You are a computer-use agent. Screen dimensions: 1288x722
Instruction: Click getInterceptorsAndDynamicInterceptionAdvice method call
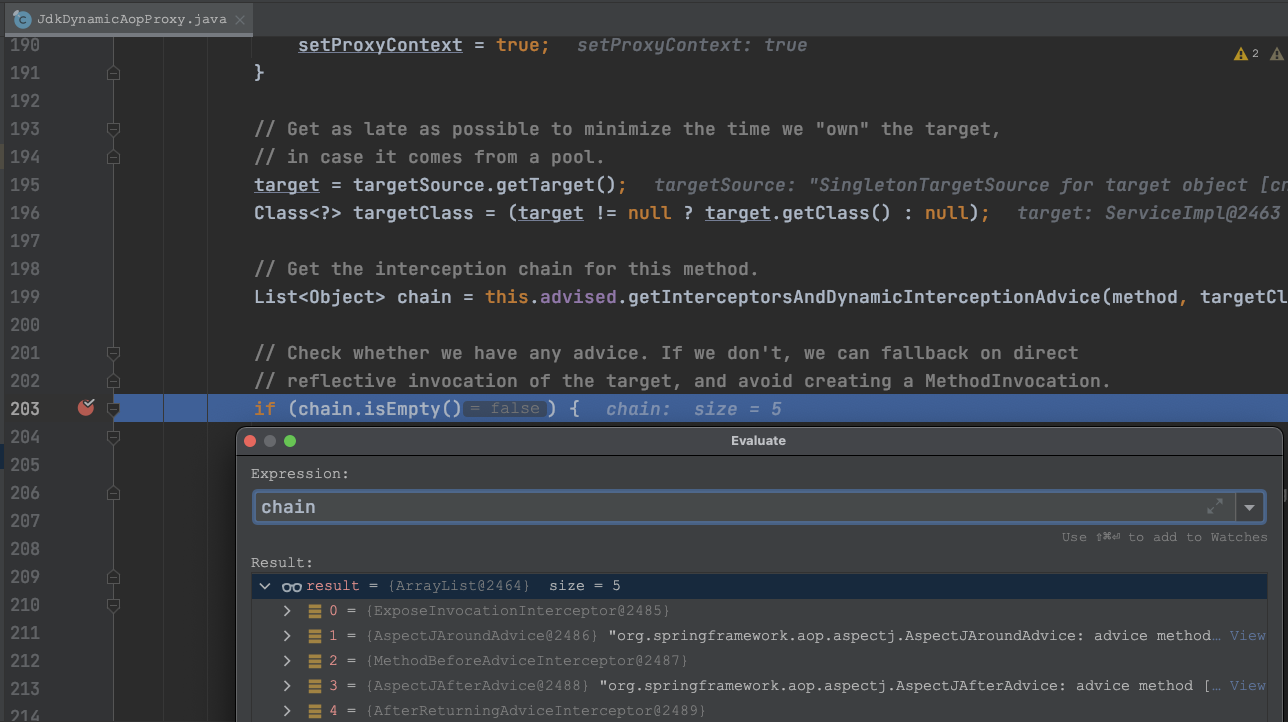click(x=864, y=297)
